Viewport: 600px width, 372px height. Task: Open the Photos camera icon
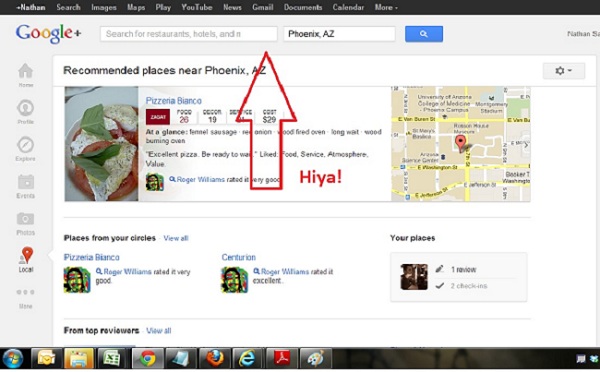coord(25,219)
